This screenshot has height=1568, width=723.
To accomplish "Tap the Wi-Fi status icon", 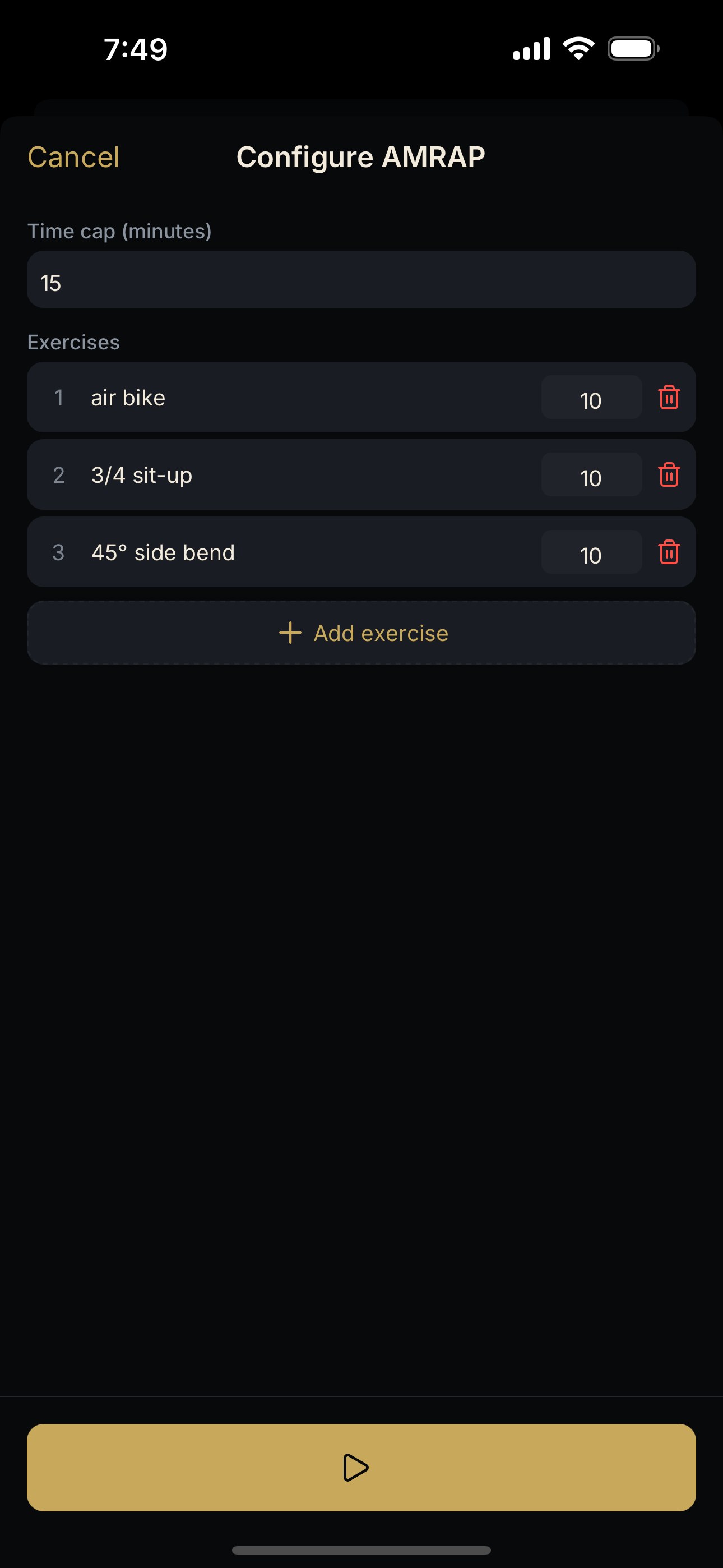I will pos(578,48).
